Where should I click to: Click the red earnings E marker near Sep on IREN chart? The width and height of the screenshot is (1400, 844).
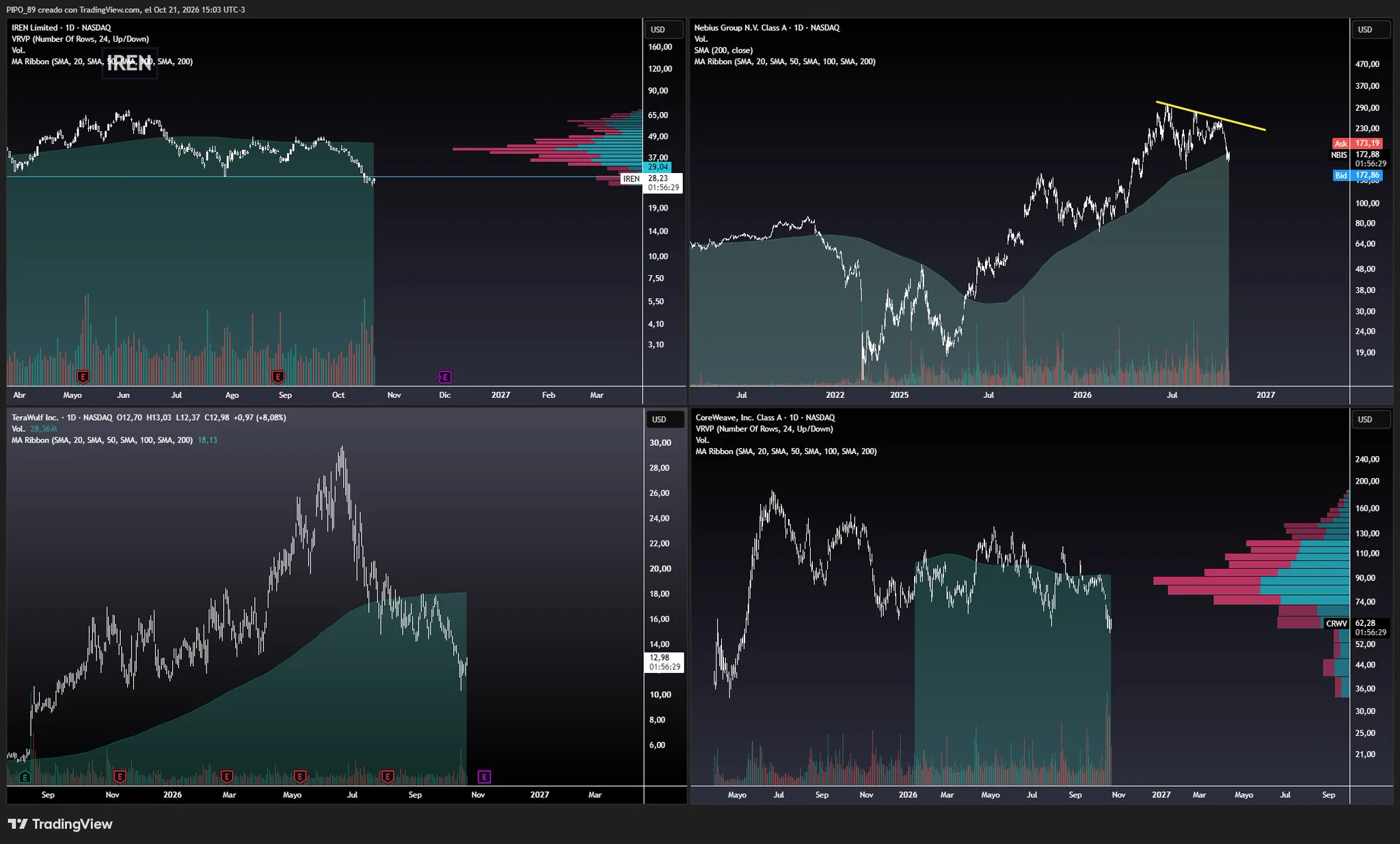pyautogui.click(x=278, y=377)
